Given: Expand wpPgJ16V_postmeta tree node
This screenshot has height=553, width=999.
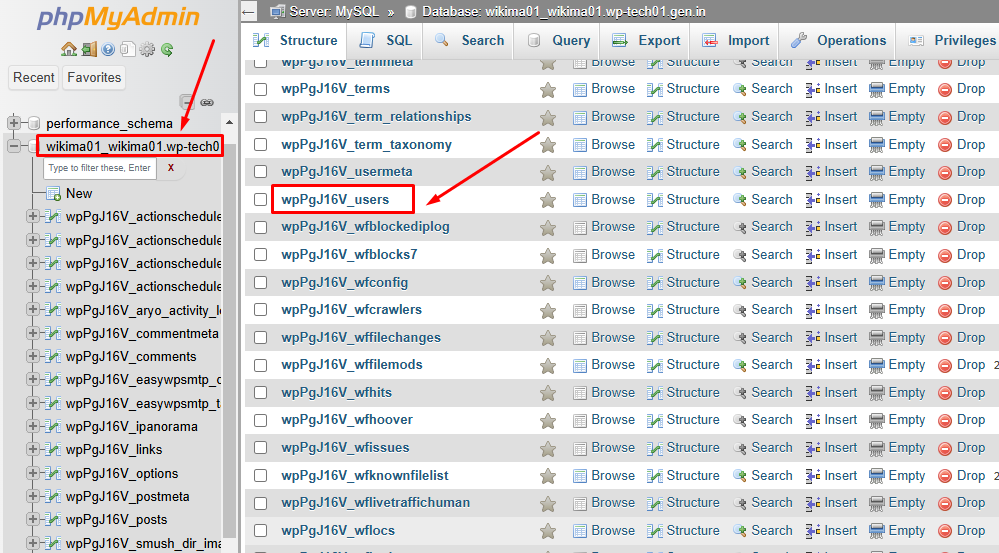Looking at the screenshot, I should (32, 496).
